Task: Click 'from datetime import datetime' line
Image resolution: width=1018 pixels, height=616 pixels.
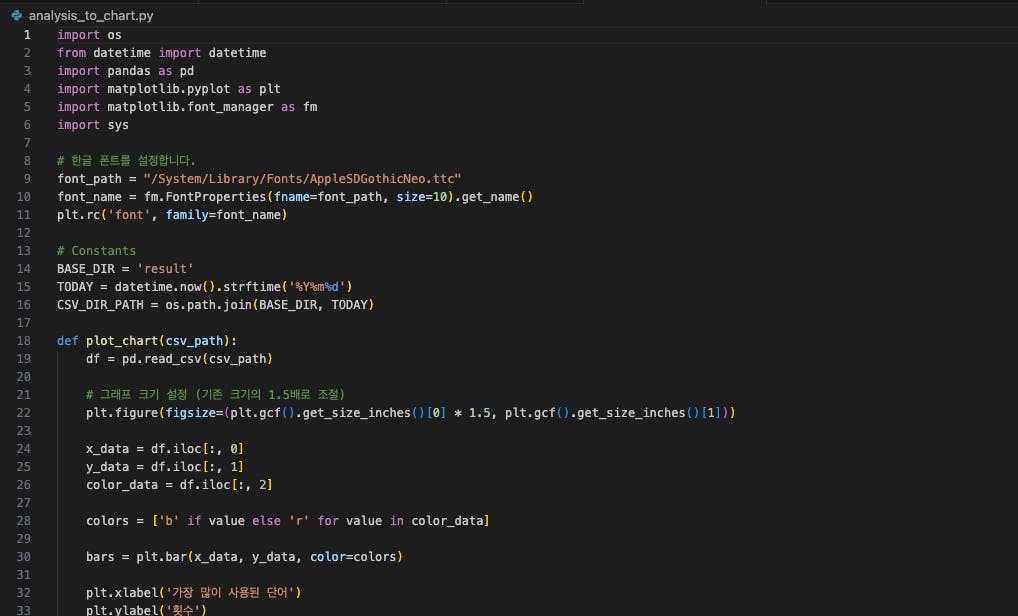Action: [162, 53]
